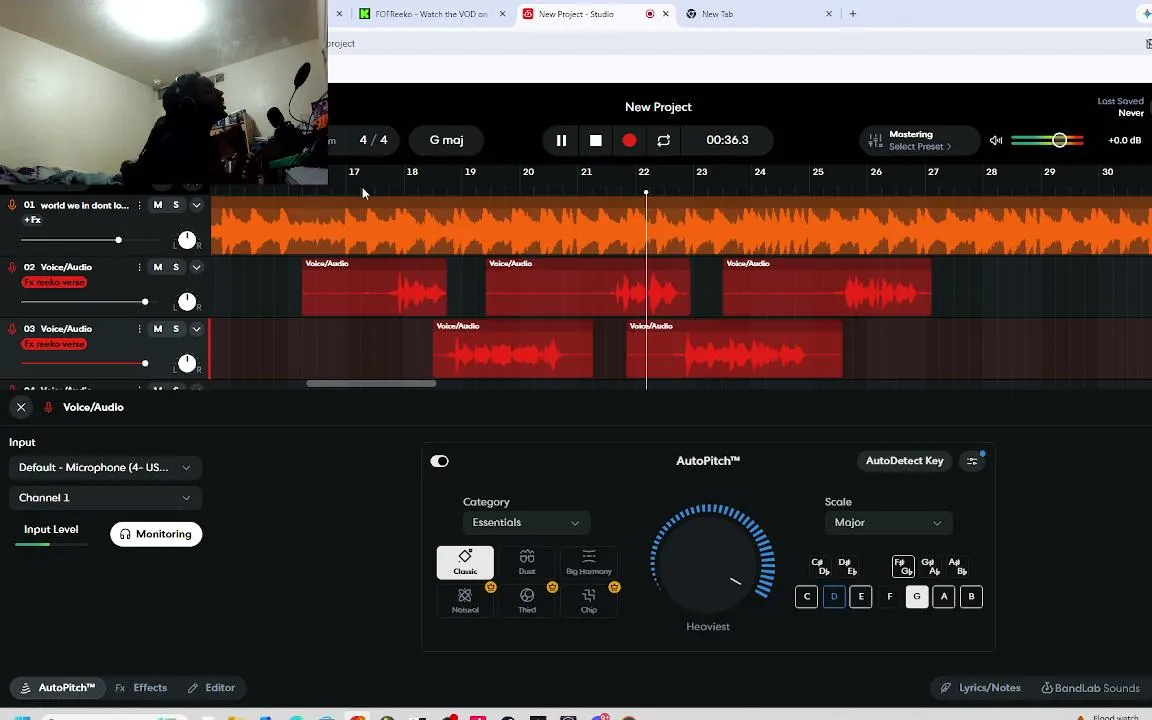Solo track 02 Voice/Audio
Screen dimensions: 1152x720
point(176,267)
